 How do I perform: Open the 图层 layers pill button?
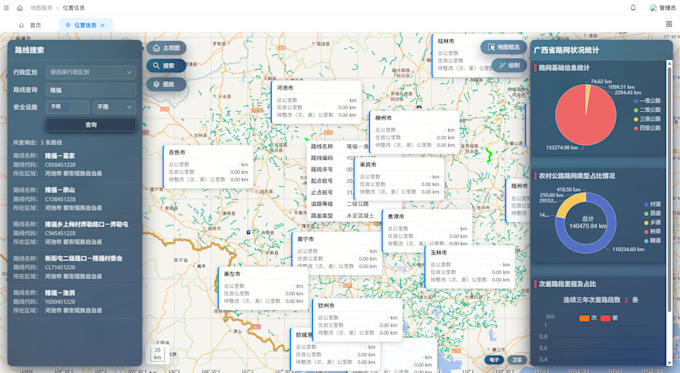click(x=167, y=84)
